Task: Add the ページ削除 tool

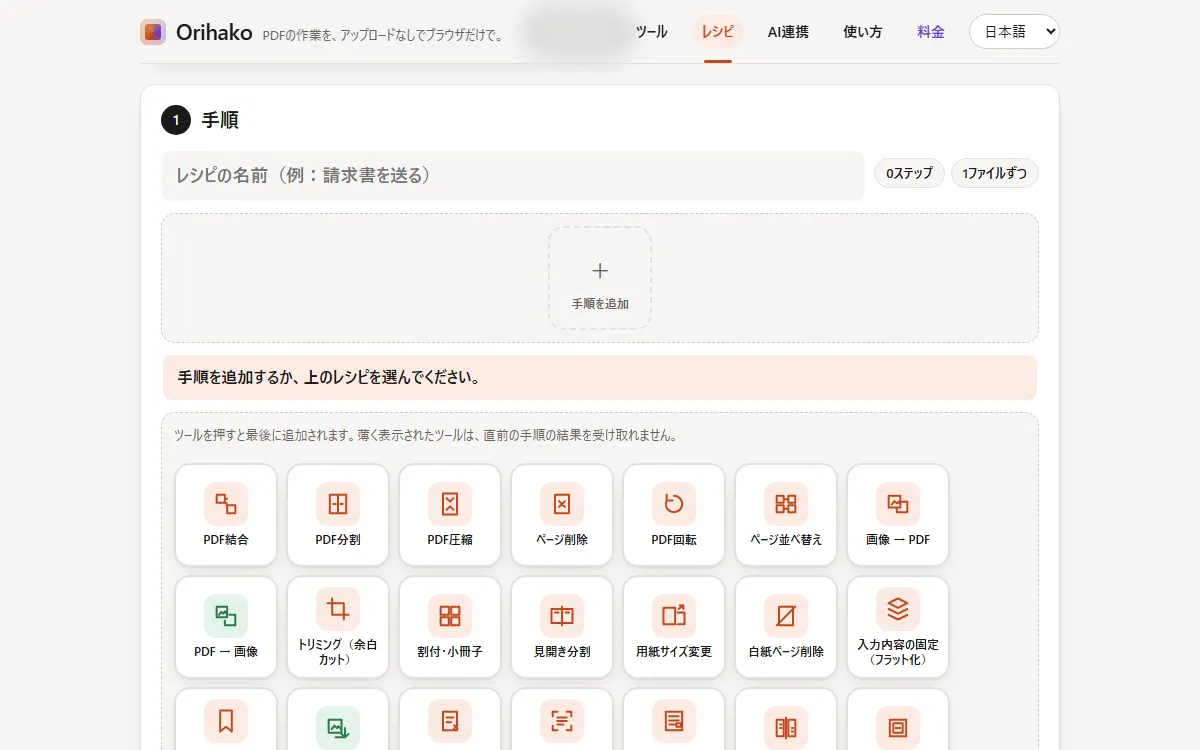Action: [562, 515]
